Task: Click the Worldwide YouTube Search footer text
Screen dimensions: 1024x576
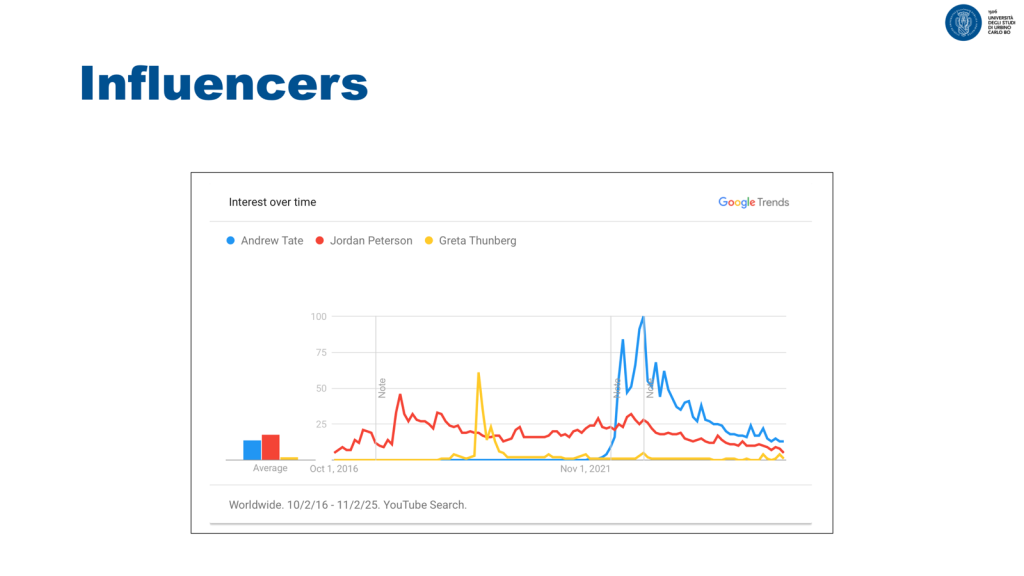Action: tap(347, 505)
